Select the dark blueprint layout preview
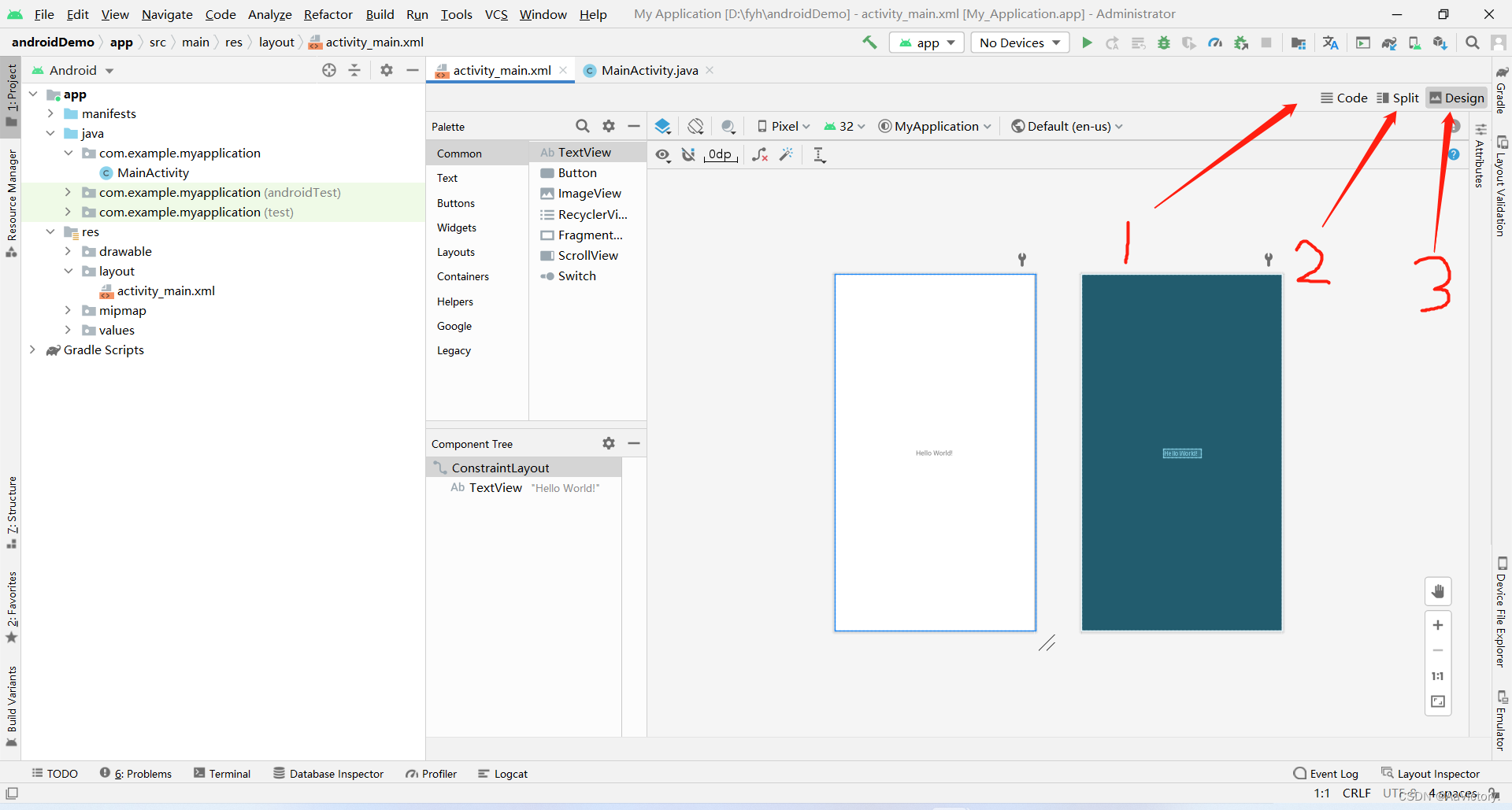 pyautogui.click(x=1181, y=453)
